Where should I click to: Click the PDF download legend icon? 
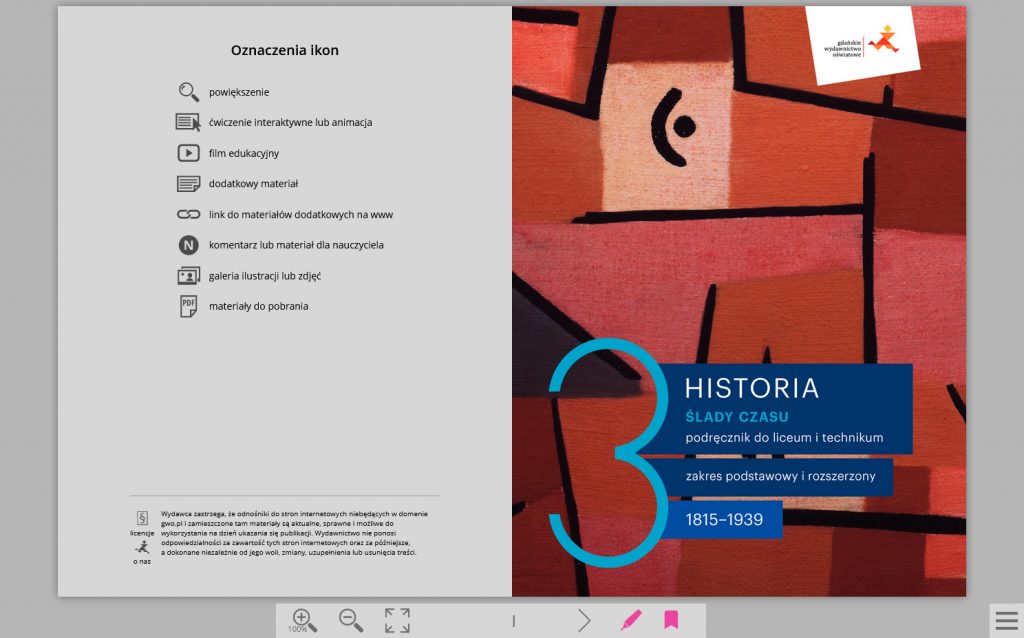pyautogui.click(x=189, y=306)
